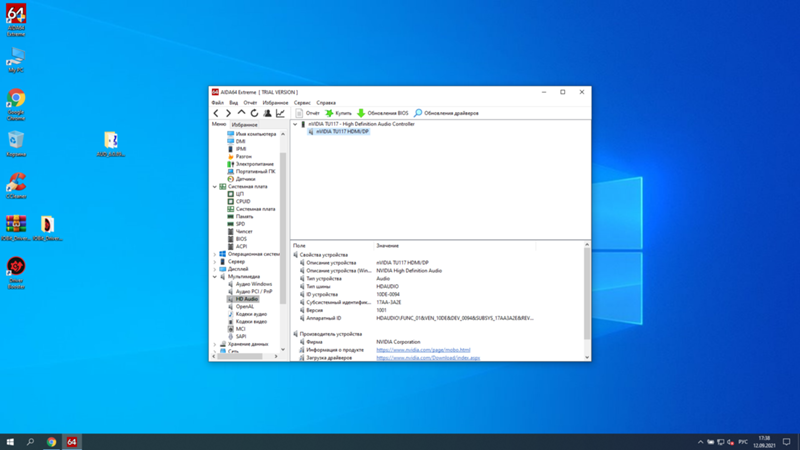Refresh the page with the circular arrow icon
Image resolution: width=800 pixels, height=450 pixels.
(x=254, y=113)
